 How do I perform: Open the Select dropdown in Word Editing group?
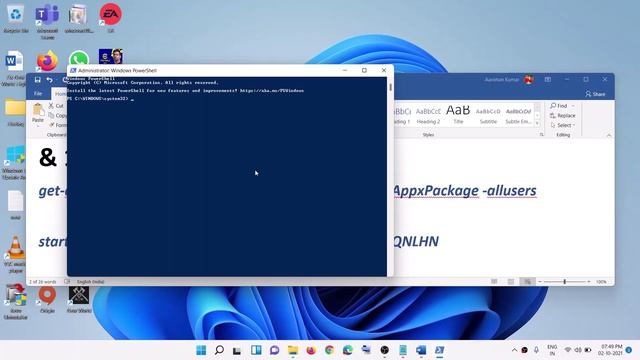point(562,125)
